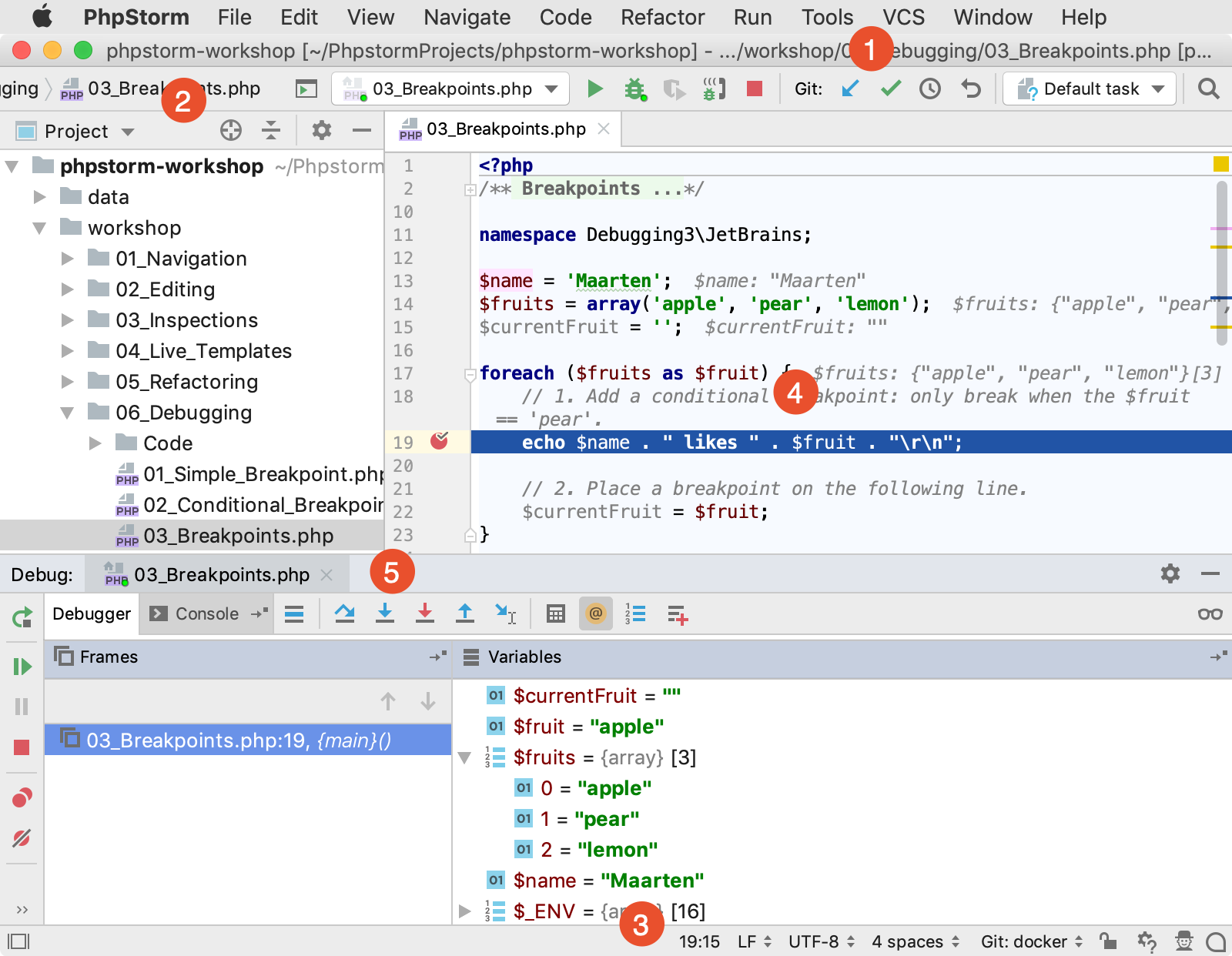
Task: Click Step Over in debugger toolbar
Action: click(x=344, y=613)
